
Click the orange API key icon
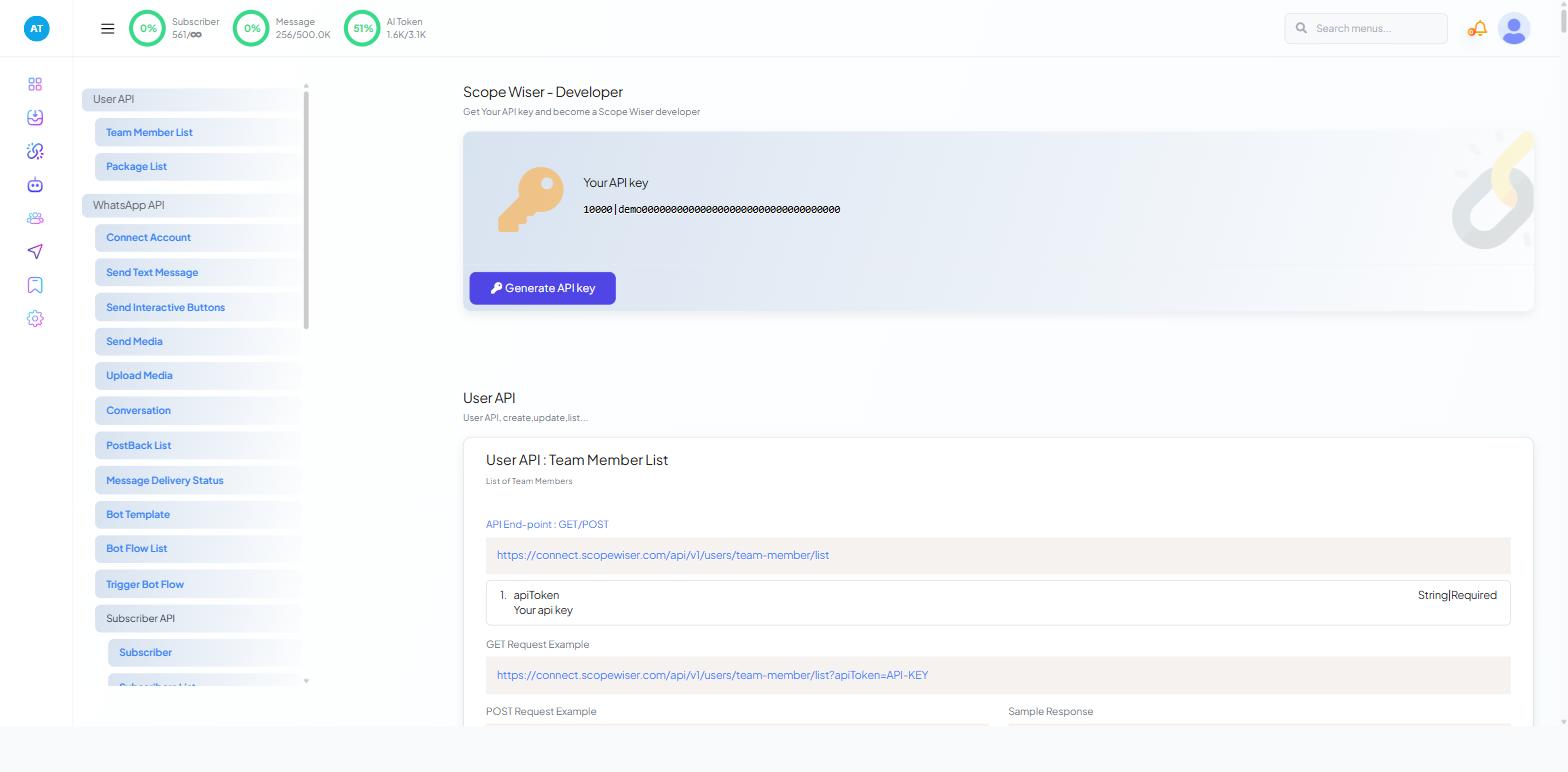pyautogui.click(x=531, y=199)
